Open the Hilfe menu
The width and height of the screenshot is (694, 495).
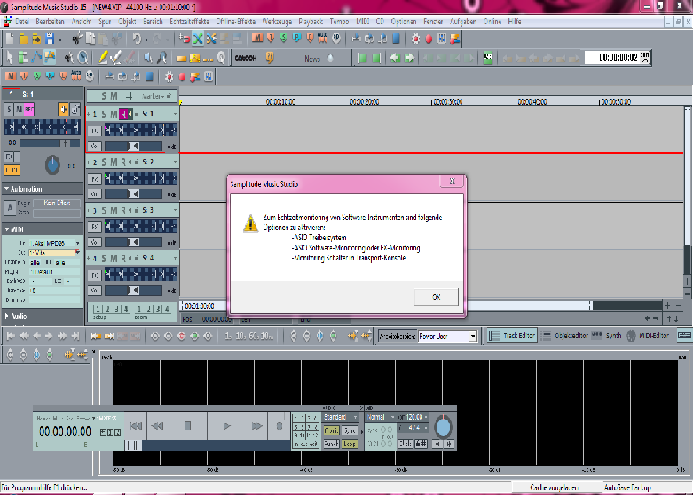(x=514, y=21)
